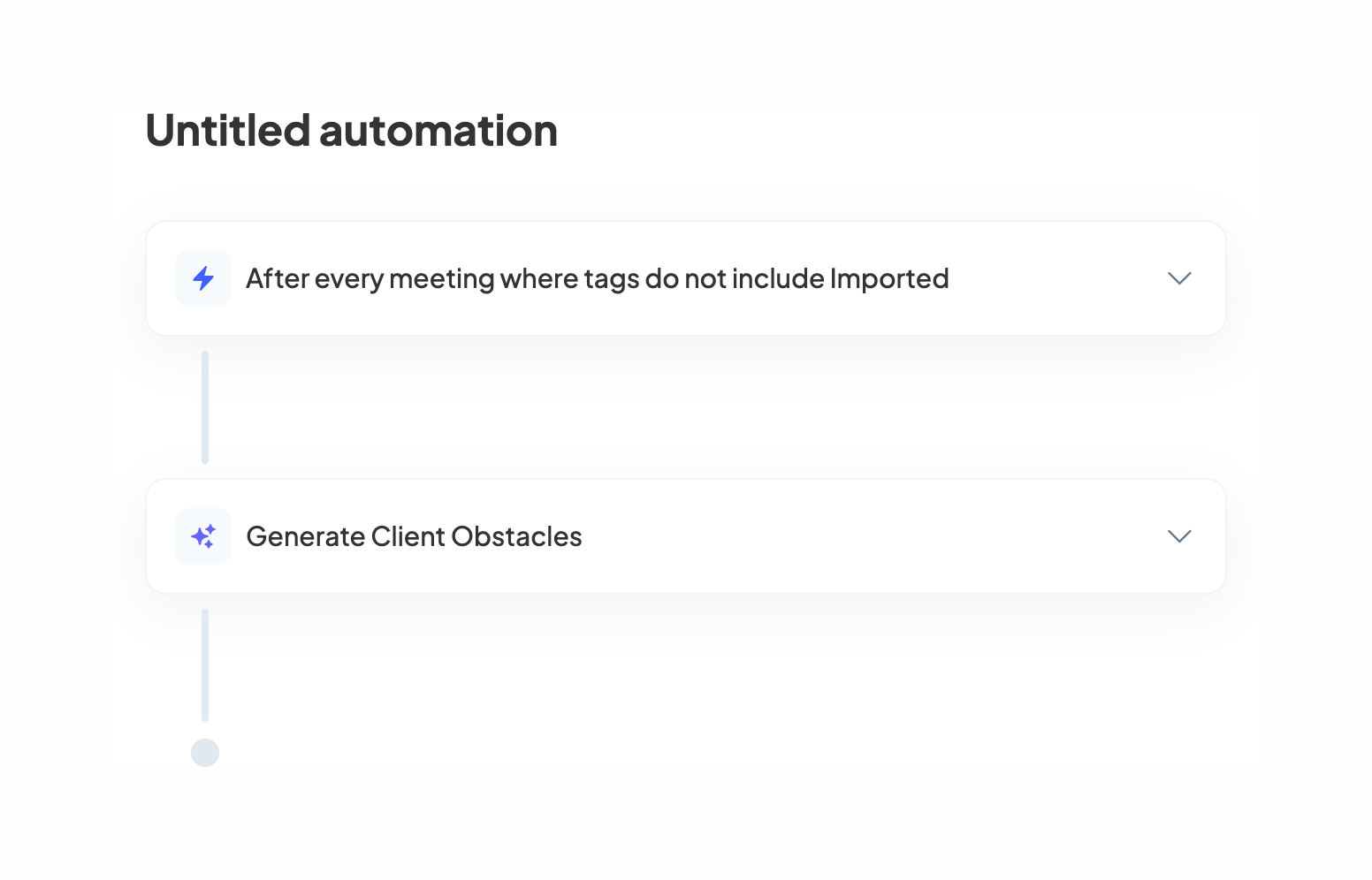The height and width of the screenshot is (880, 1372).
Task: Click the sparkle AI action icon
Action: (203, 536)
